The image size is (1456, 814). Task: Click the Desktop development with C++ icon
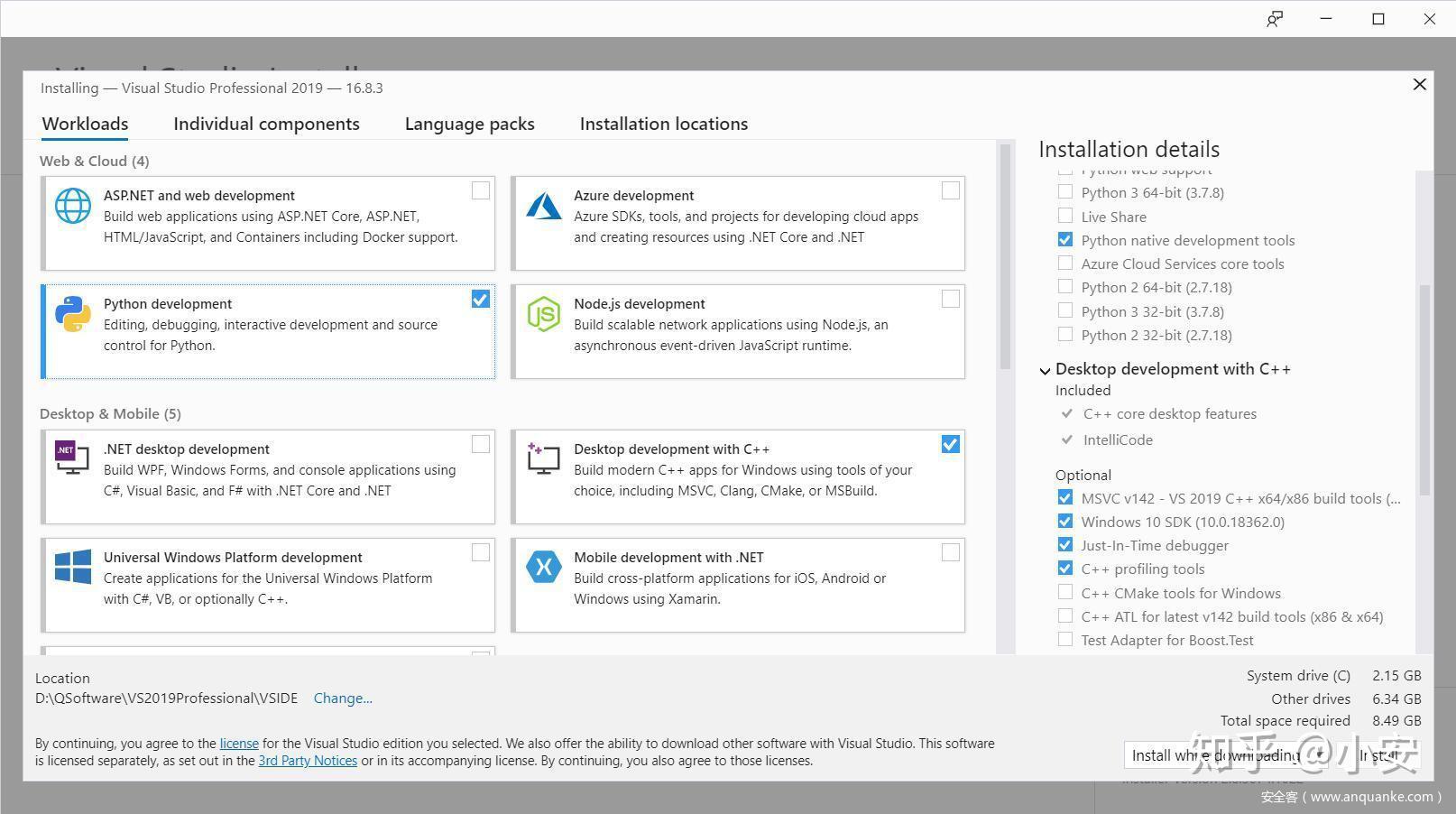(x=543, y=458)
